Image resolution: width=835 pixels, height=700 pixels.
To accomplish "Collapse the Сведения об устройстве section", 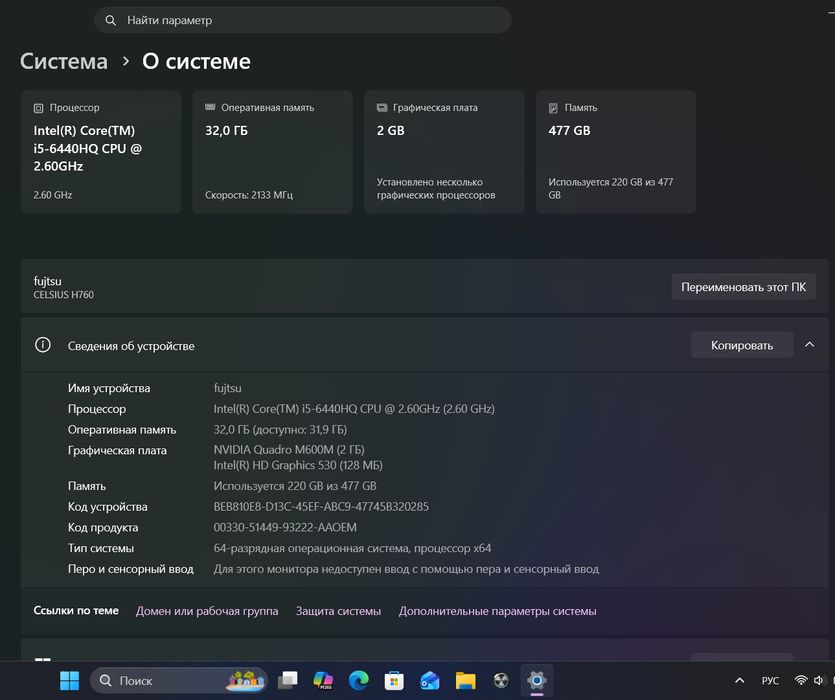I will tap(809, 345).
